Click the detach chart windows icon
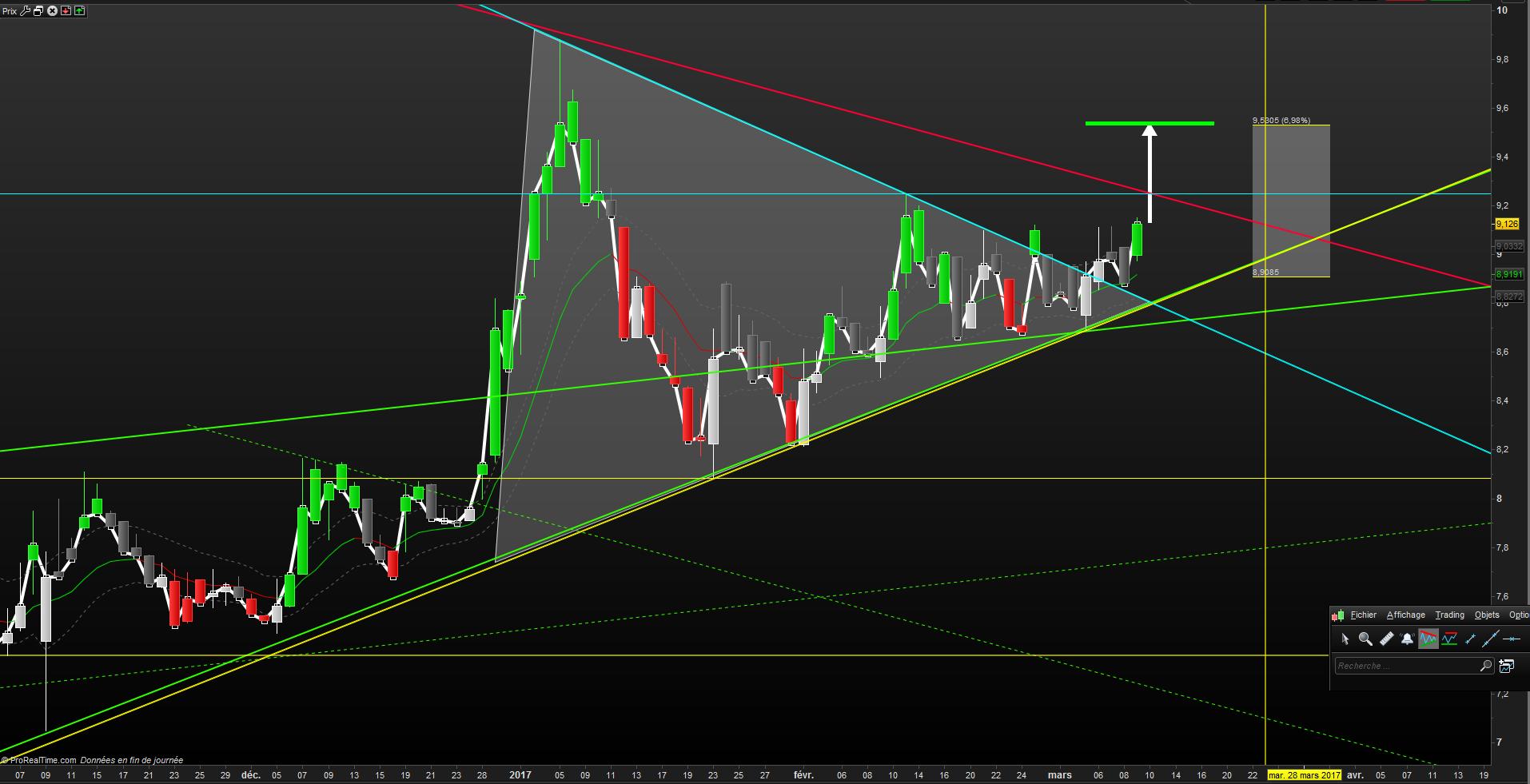Screen dimensions: 1530x784 coord(38,11)
